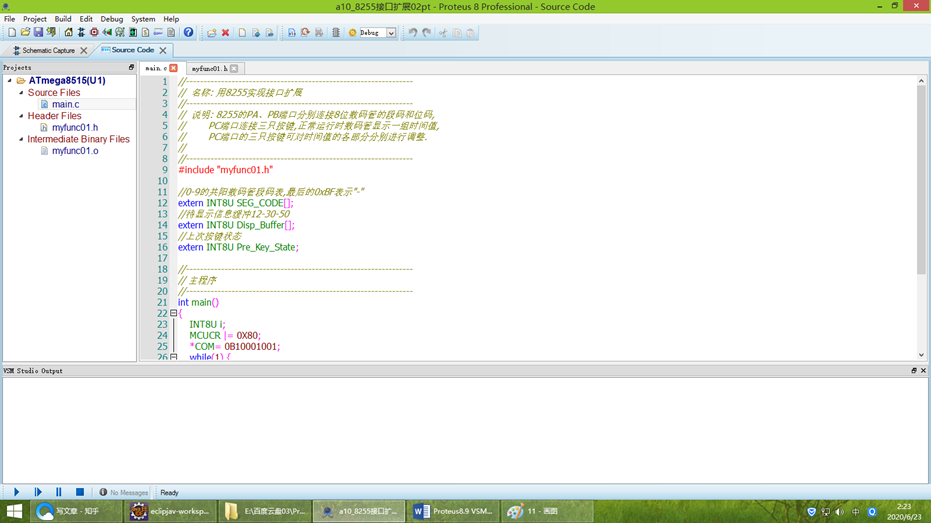The width and height of the screenshot is (931, 524).
Task: Select myfunc01.h in the project tree
Action: [74, 127]
